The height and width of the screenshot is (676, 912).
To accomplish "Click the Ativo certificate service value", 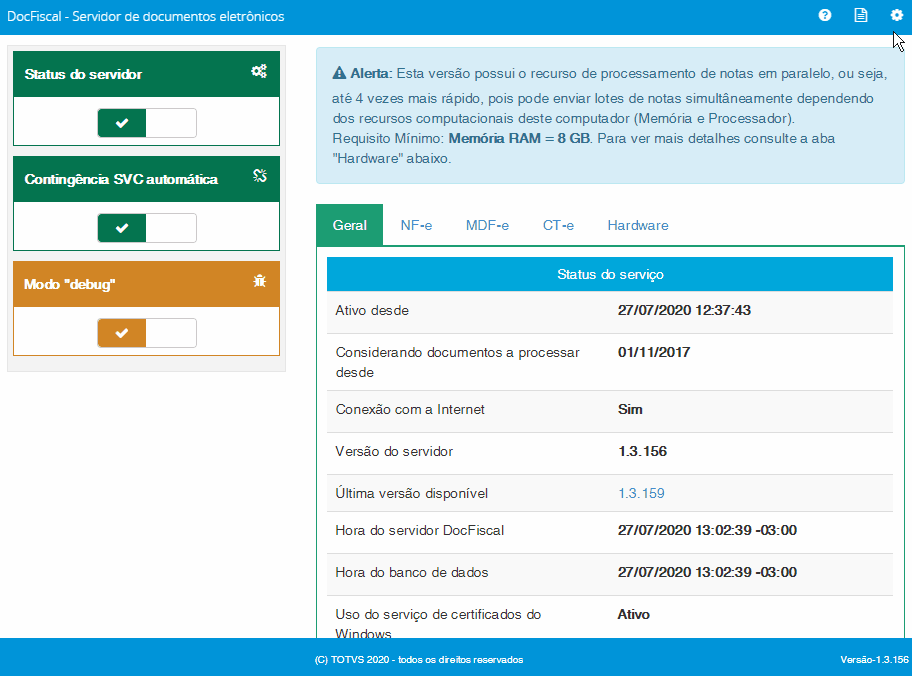I will (633, 614).
